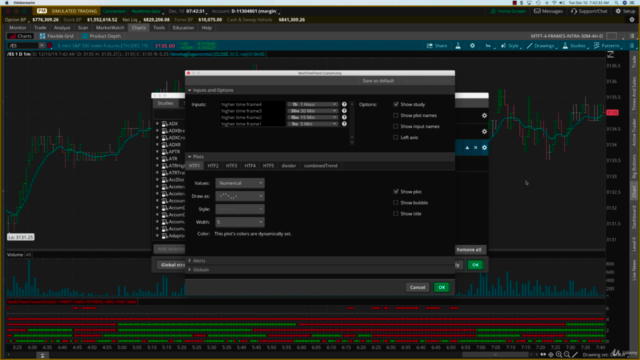Open settings gear on highlighted study row

[x=484, y=148]
